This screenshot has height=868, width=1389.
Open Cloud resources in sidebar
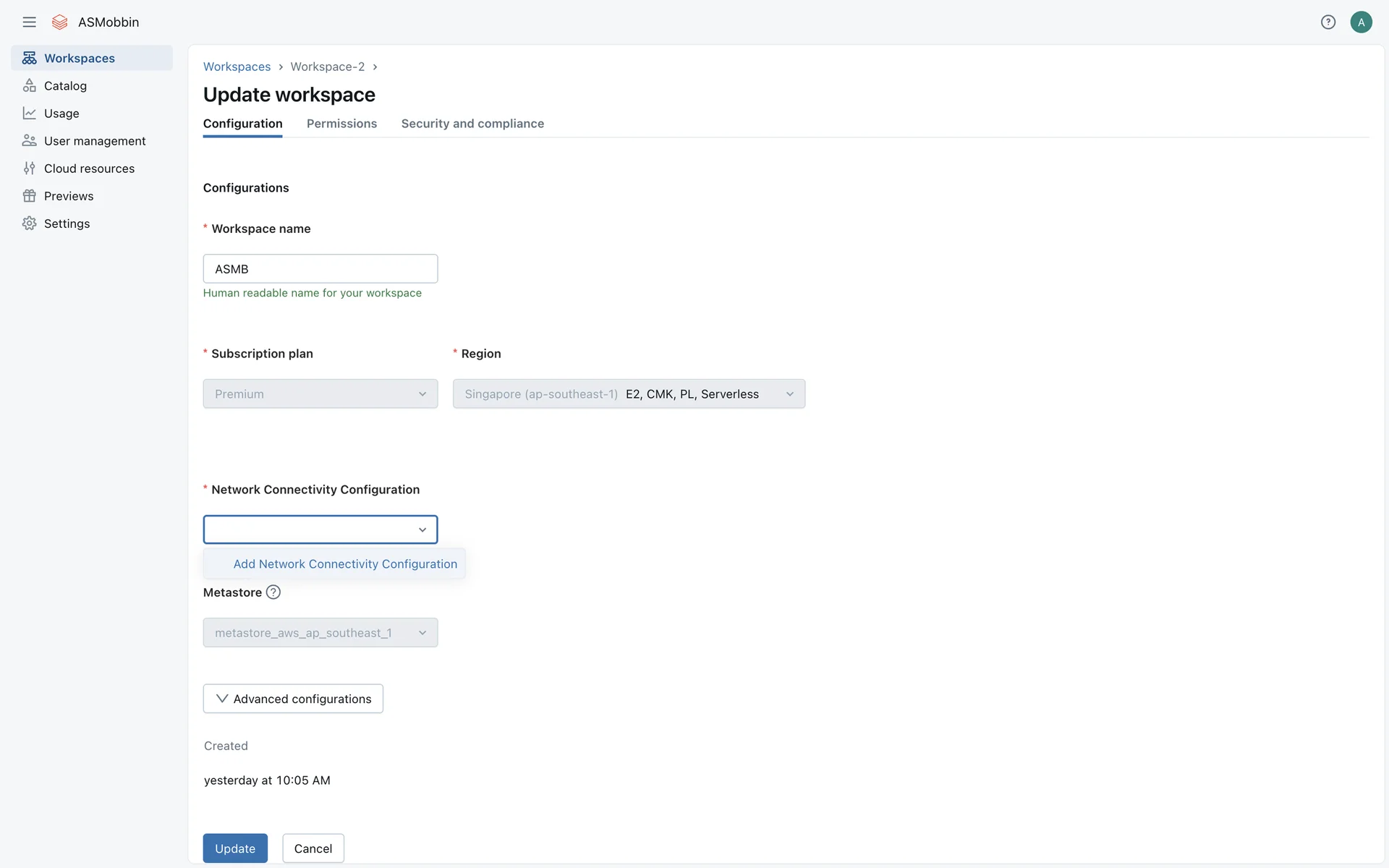(89, 168)
